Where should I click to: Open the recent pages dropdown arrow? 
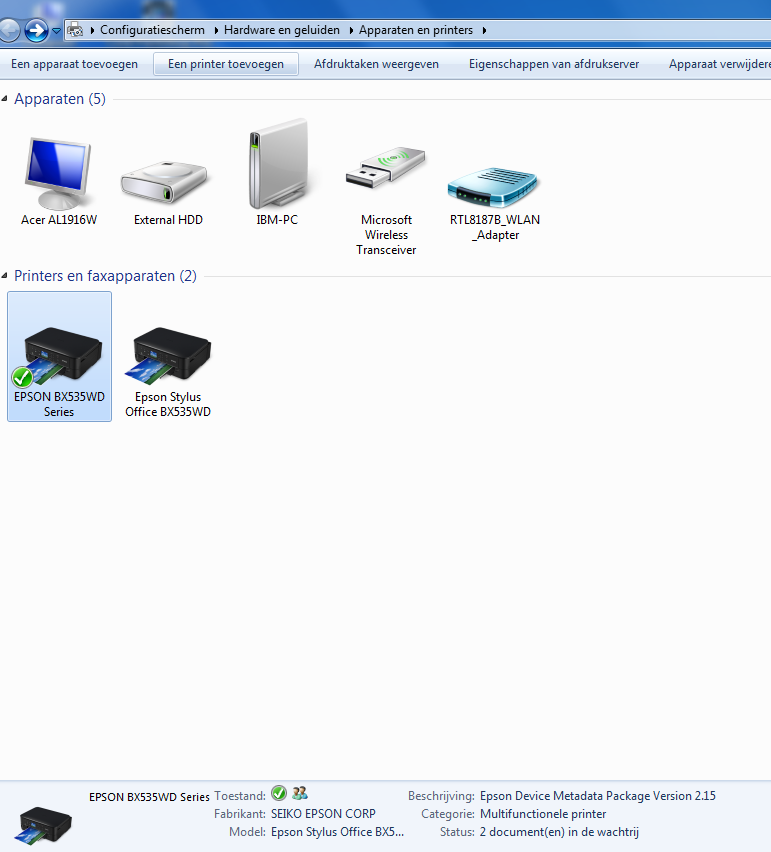coord(56,30)
